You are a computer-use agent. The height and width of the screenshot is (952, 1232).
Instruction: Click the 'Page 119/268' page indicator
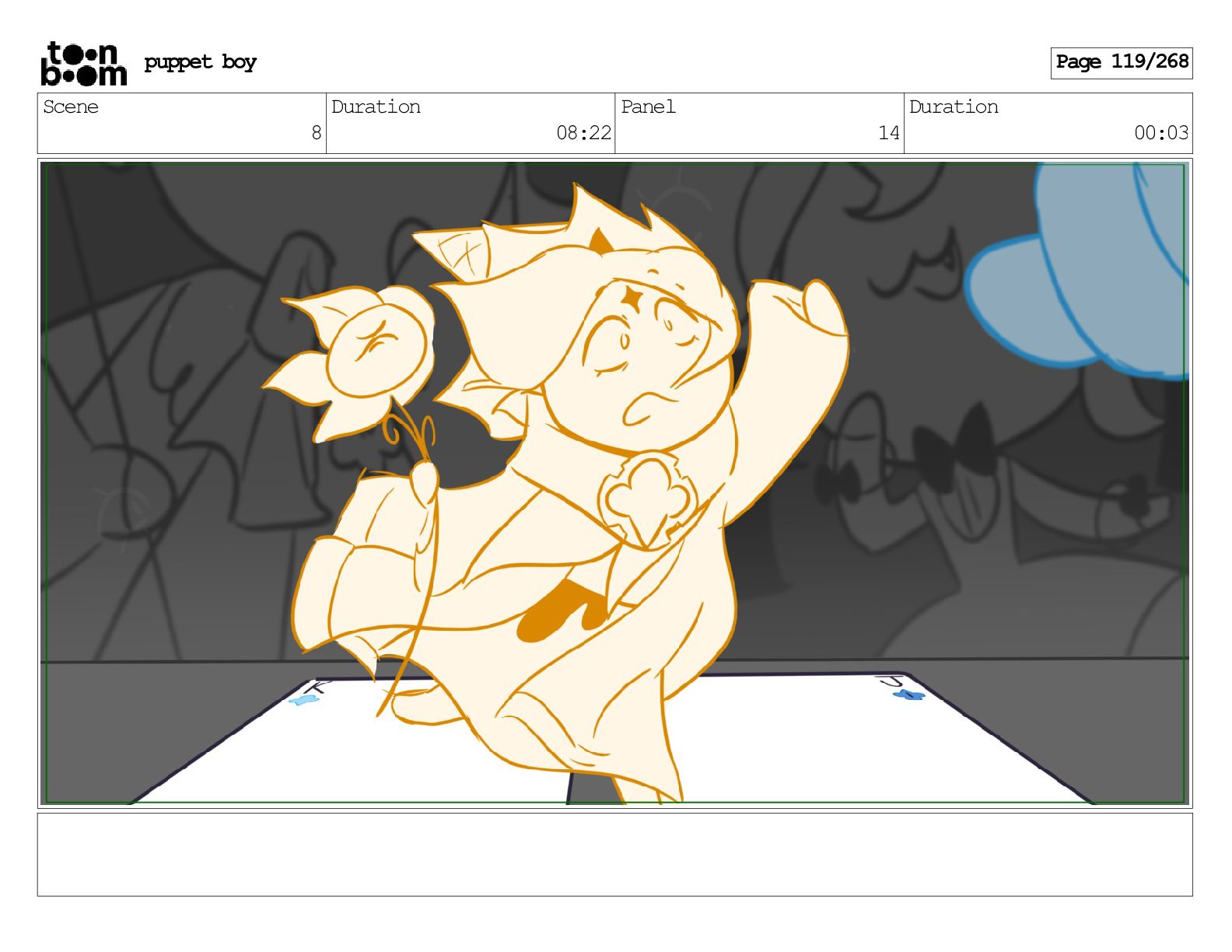(1122, 62)
